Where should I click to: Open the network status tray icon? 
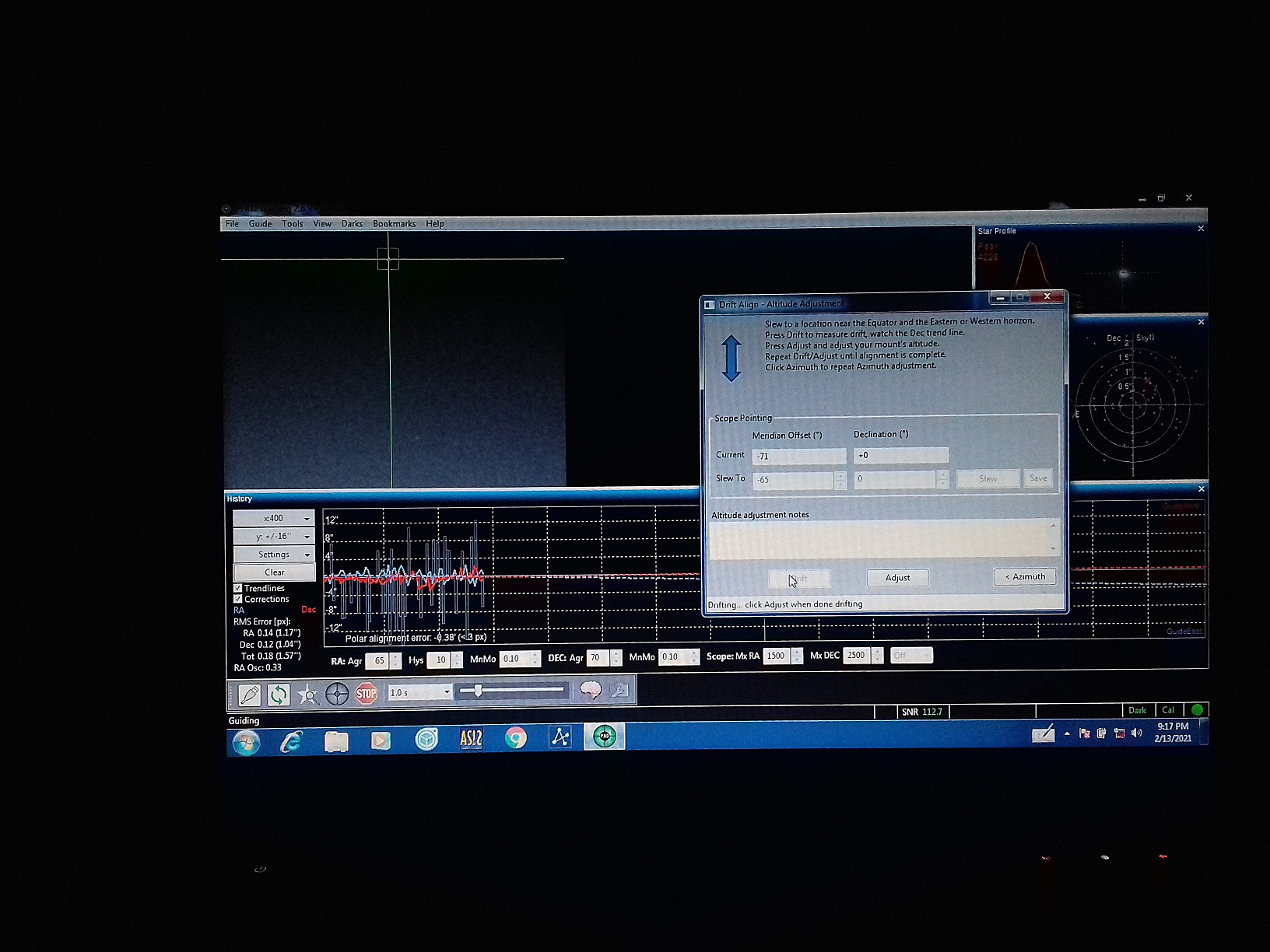click(1119, 733)
